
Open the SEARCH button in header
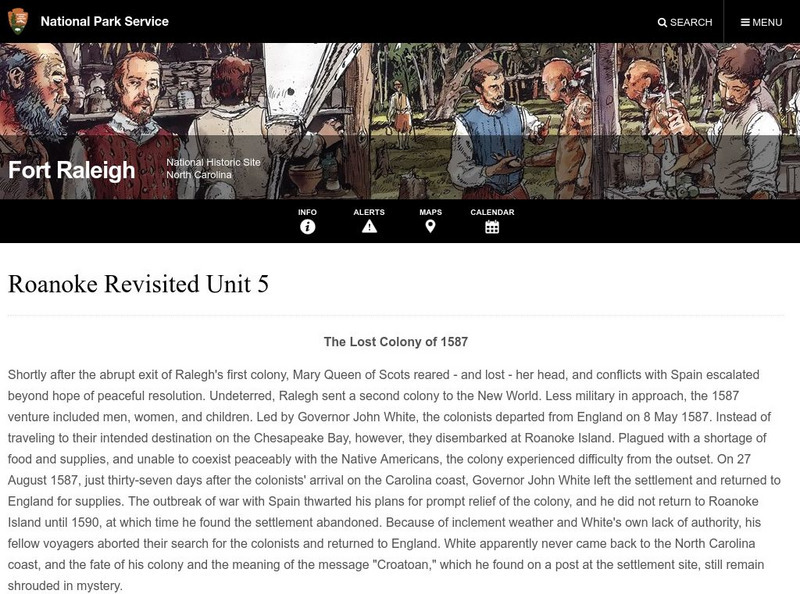click(685, 22)
